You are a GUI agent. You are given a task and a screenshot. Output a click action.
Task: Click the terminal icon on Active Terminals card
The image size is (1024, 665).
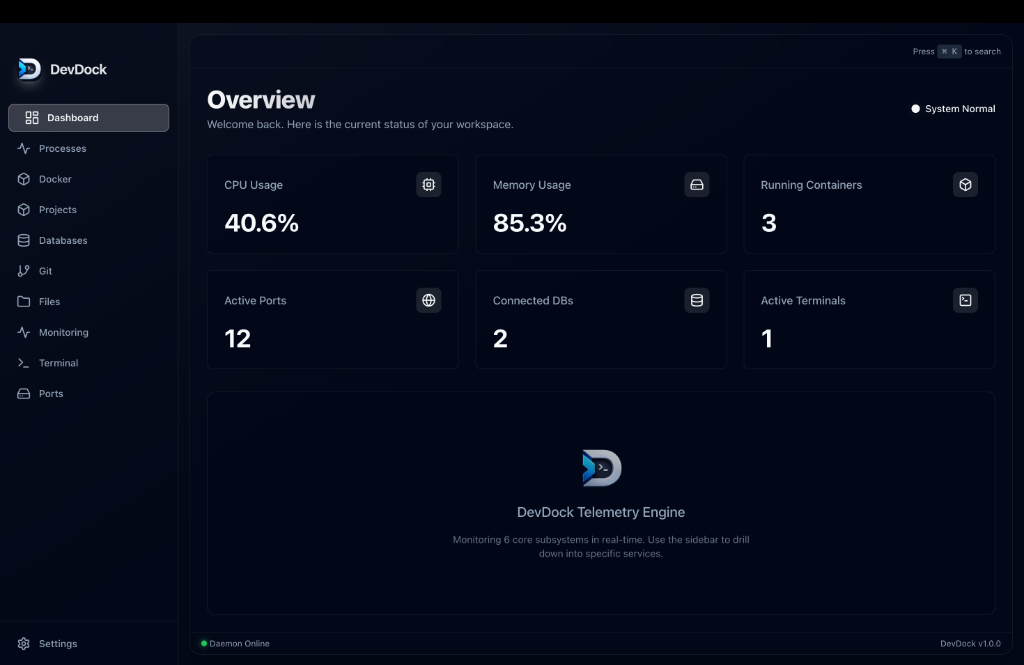965,300
